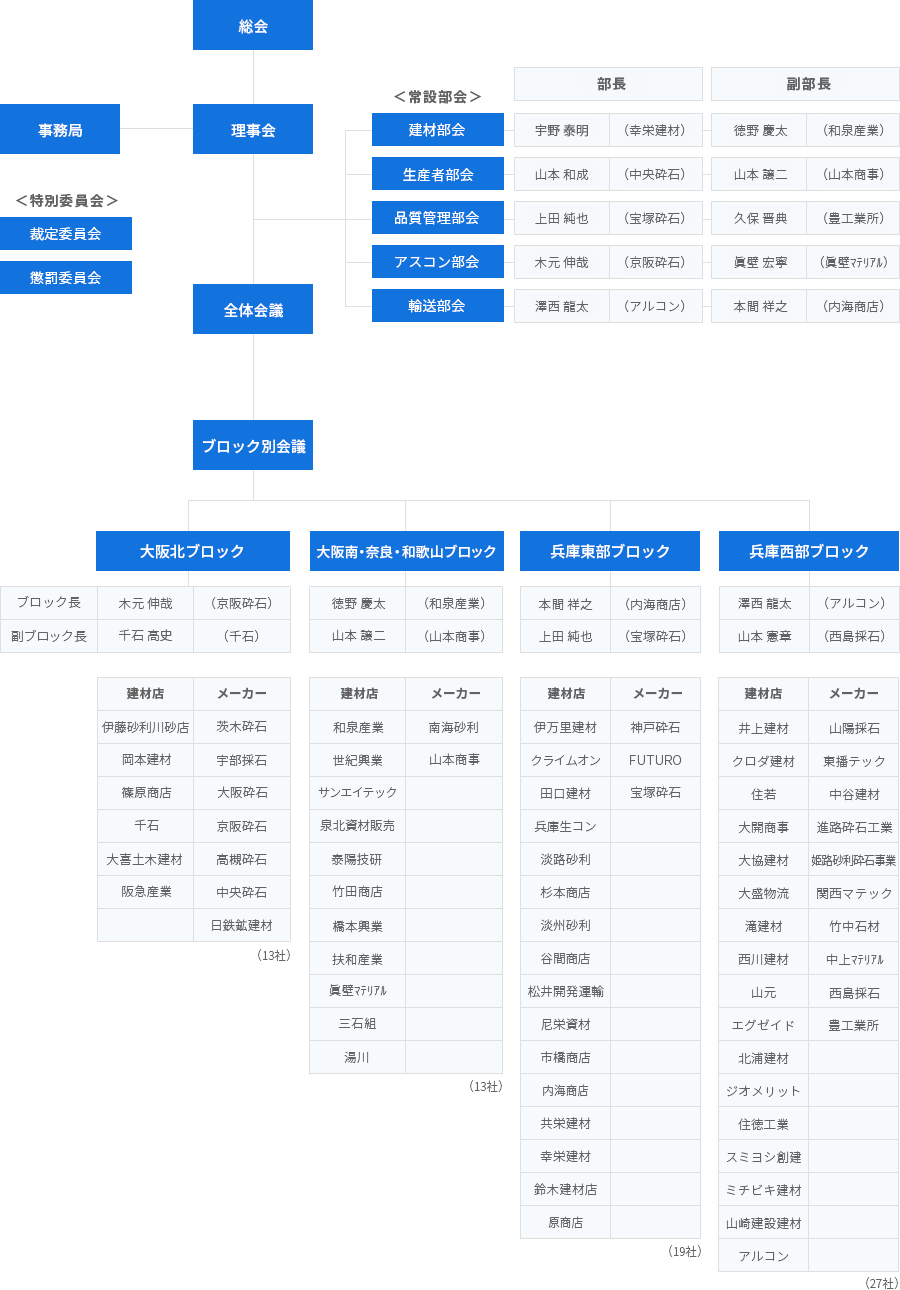Click the 泰陽技研 cell
Screen dimensions: 900x1290
[358, 859]
